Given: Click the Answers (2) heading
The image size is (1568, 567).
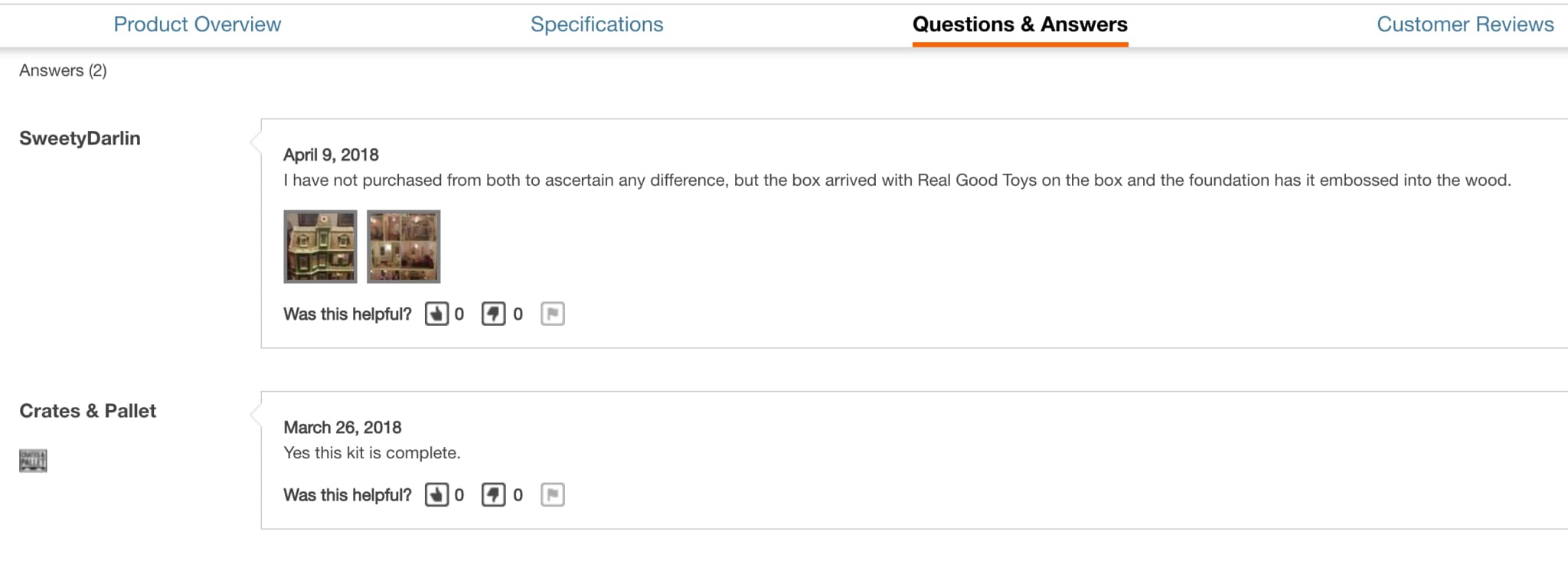Looking at the screenshot, I should click(63, 70).
